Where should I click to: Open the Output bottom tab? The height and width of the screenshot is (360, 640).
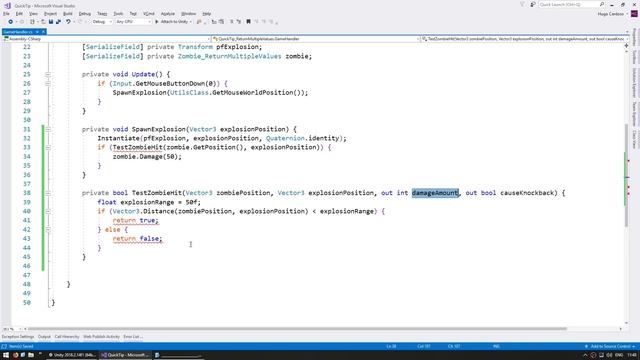coord(44,337)
